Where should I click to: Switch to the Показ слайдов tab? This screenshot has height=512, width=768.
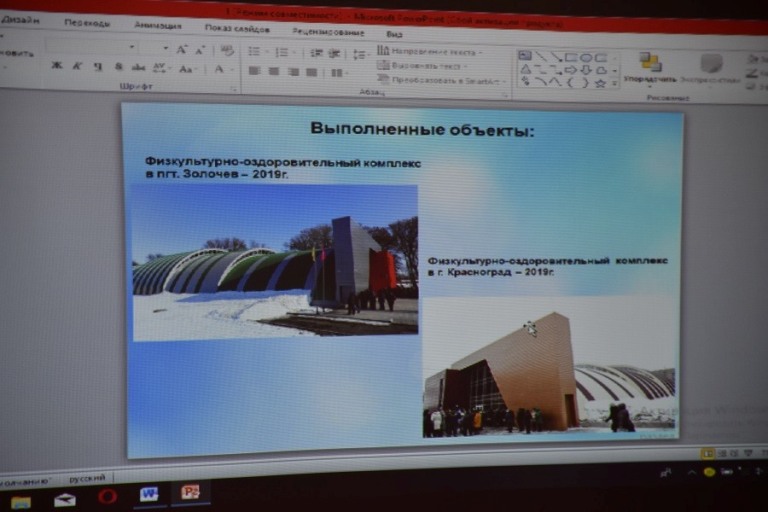click(238, 27)
